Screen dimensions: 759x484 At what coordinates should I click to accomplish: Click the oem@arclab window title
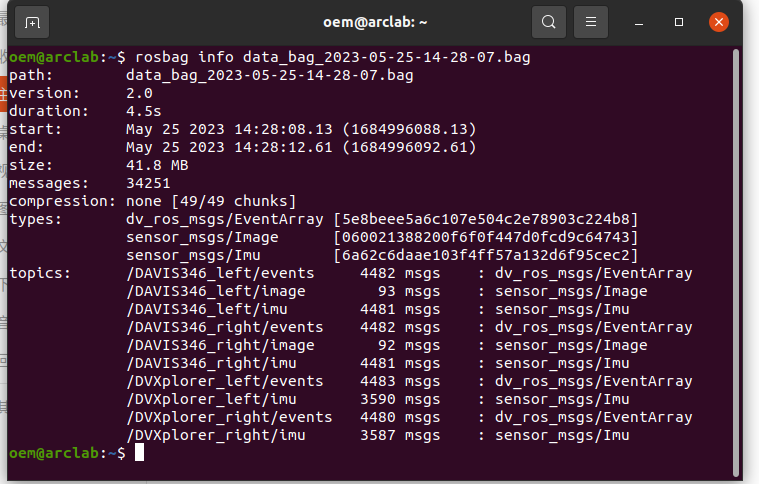[x=375, y=23]
